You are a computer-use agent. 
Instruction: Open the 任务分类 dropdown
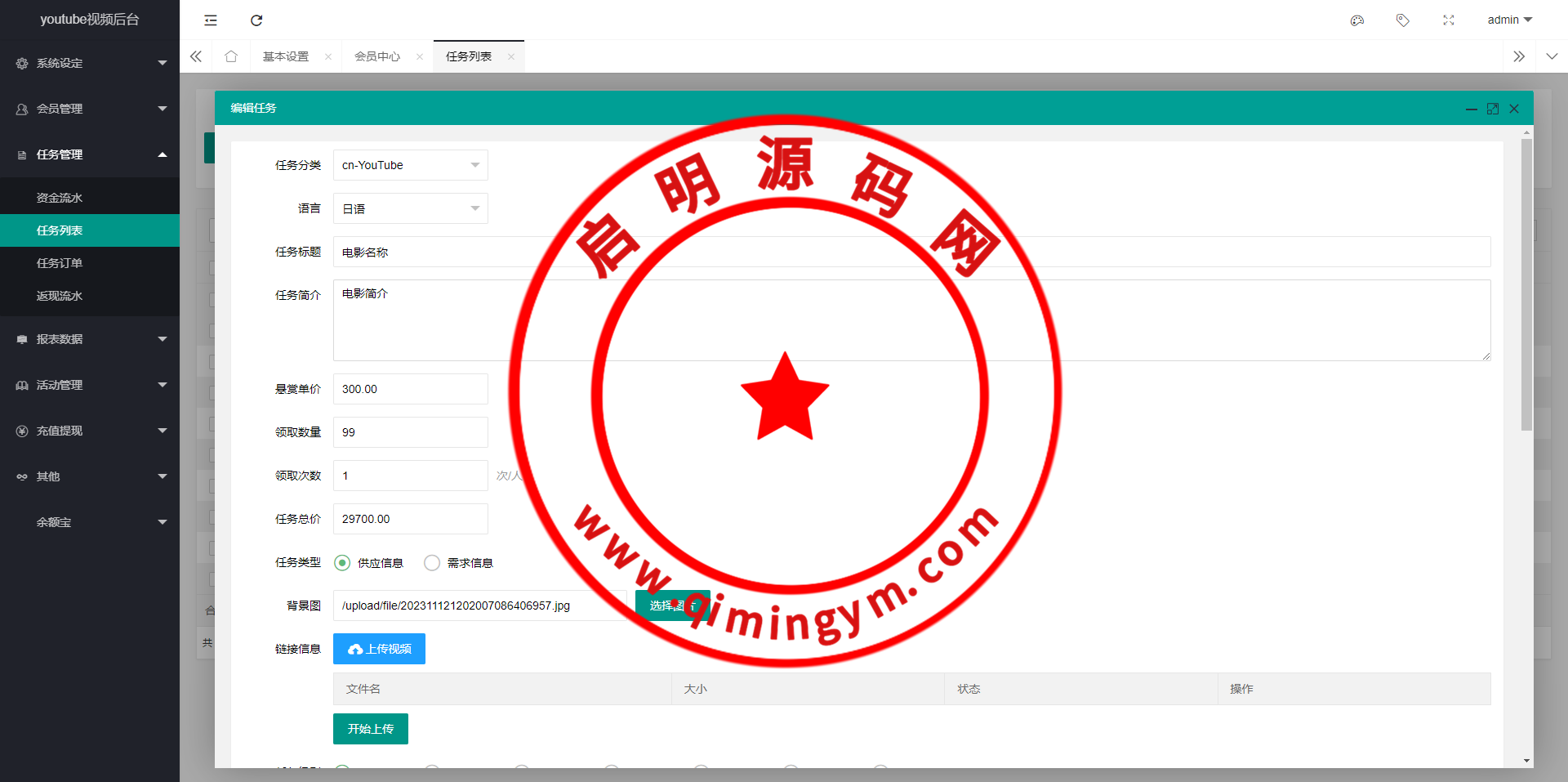pos(410,165)
